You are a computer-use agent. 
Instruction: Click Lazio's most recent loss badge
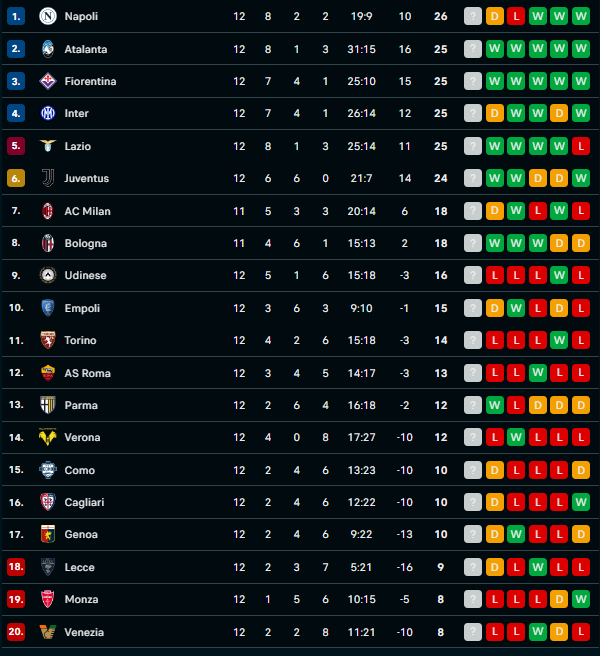pos(582,146)
